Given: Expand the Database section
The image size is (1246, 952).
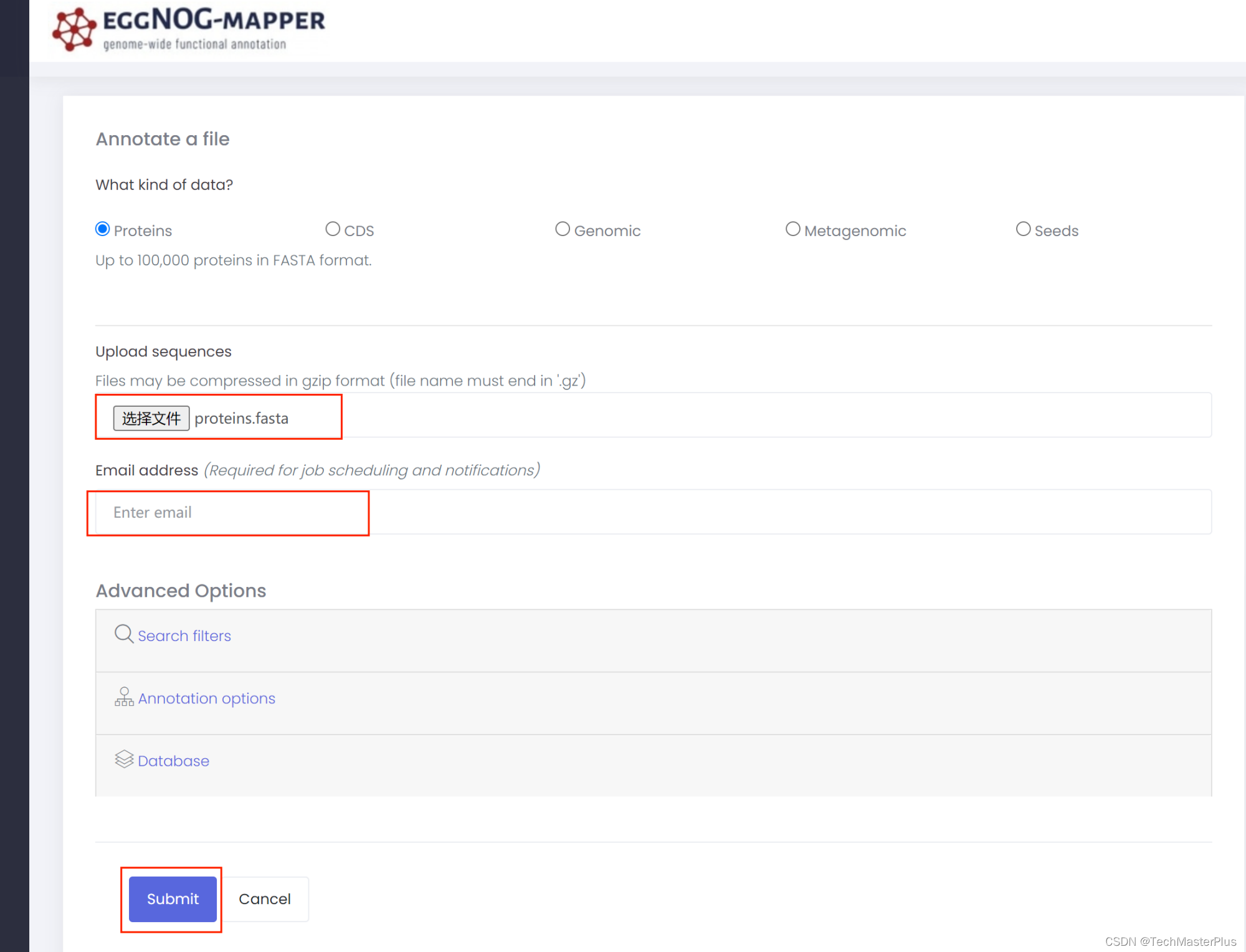Looking at the screenshot, I should (173, 761).
